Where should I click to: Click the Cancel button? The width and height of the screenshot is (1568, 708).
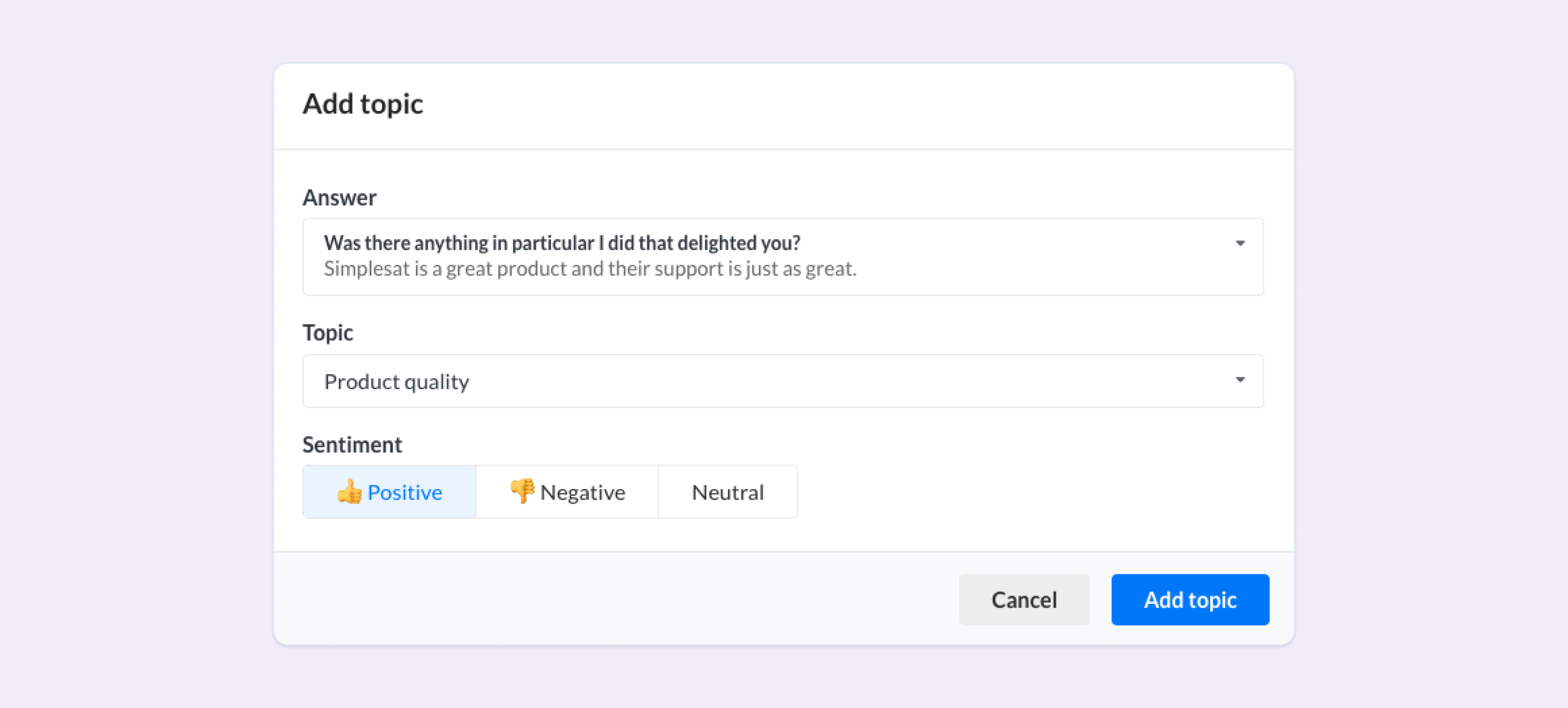tap(1024, 600)
